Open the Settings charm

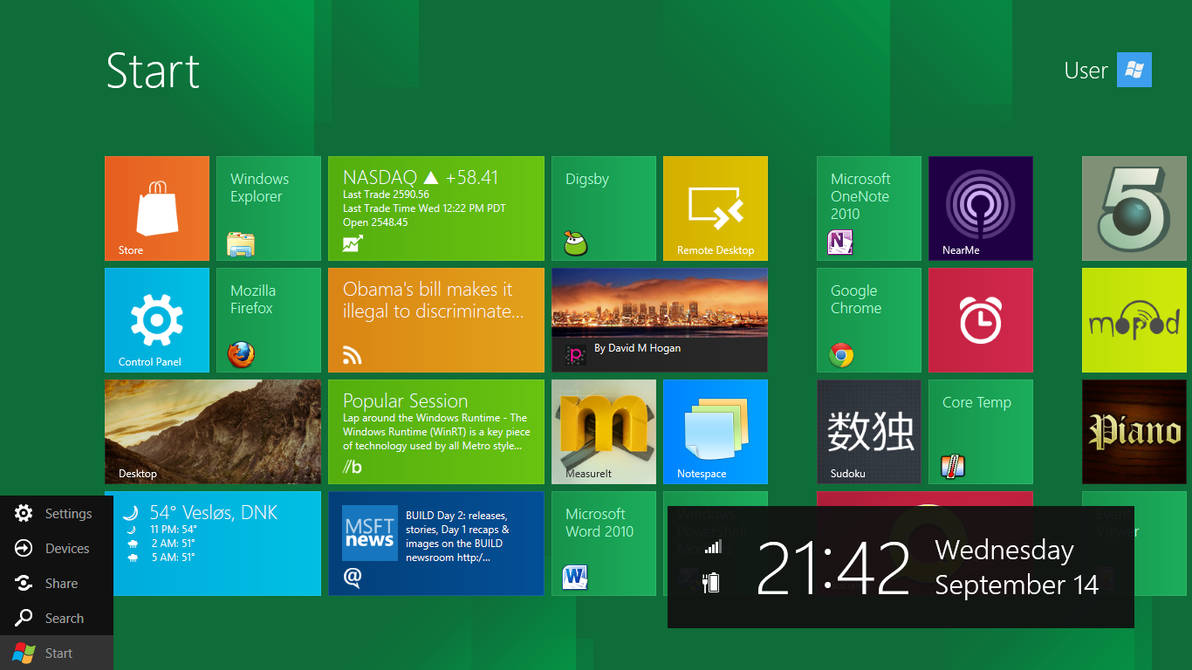pos(56,513)
